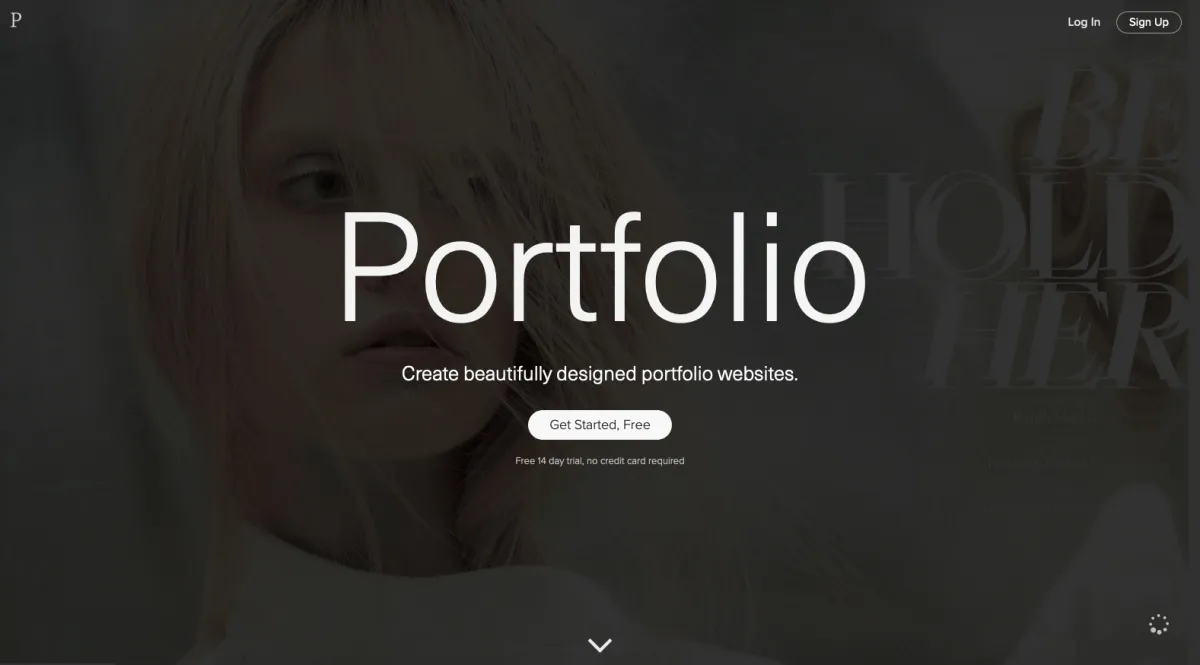This screenshot has height=665, width=1200.
Task: Choose Sign Up in the header
Action: [x=1148, y=22]
